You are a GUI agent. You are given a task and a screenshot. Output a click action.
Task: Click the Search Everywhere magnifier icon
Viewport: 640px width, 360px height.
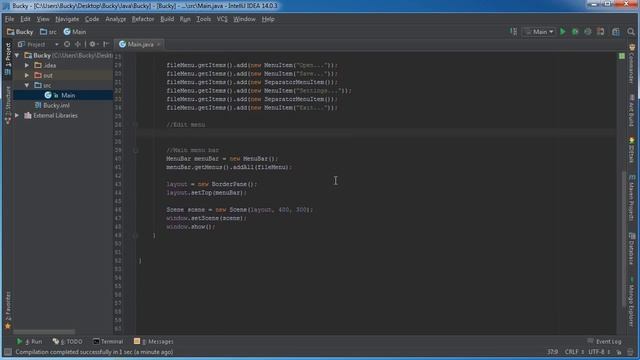631,31
